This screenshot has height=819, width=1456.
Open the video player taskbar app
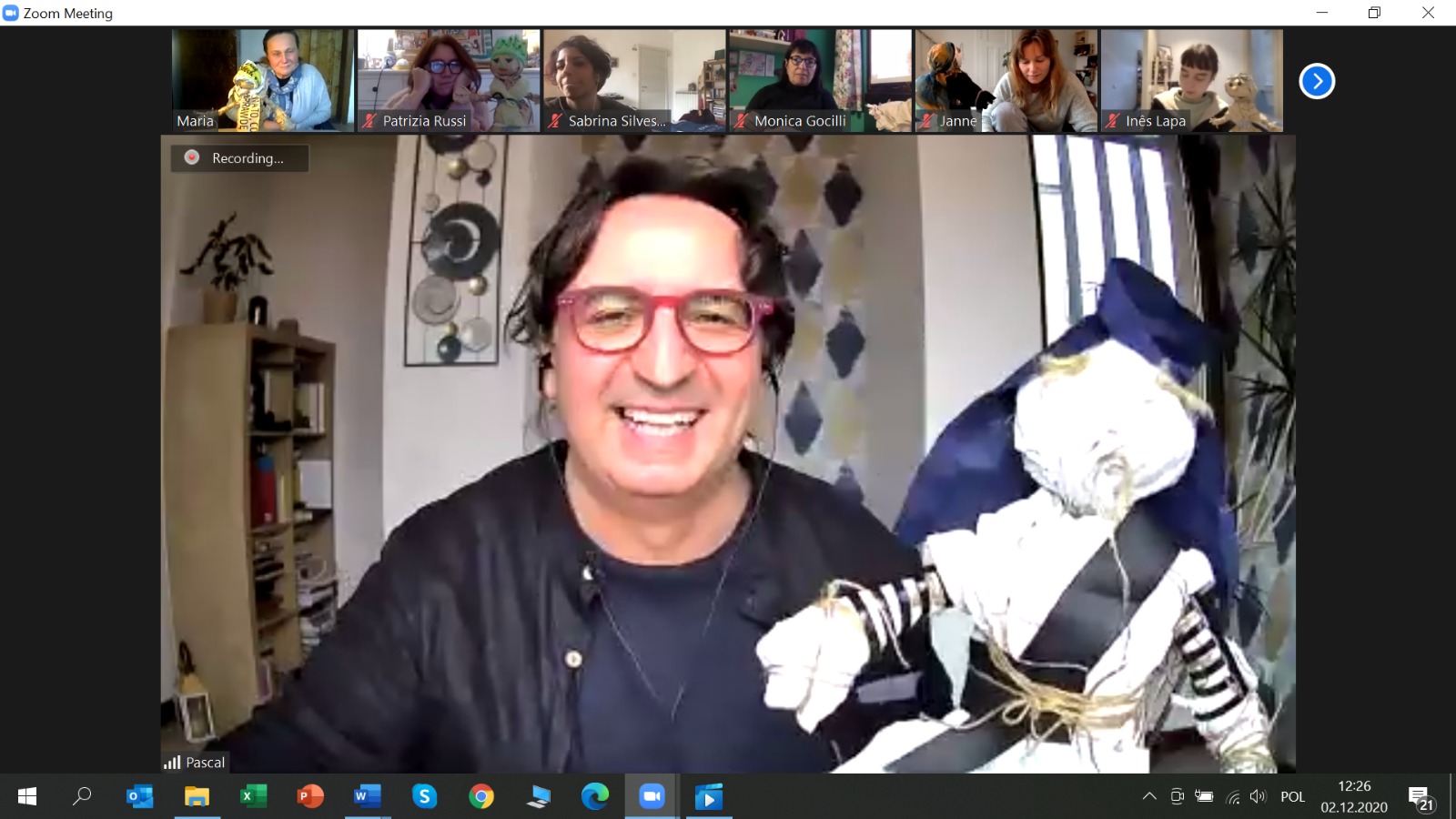click(709, 797)
